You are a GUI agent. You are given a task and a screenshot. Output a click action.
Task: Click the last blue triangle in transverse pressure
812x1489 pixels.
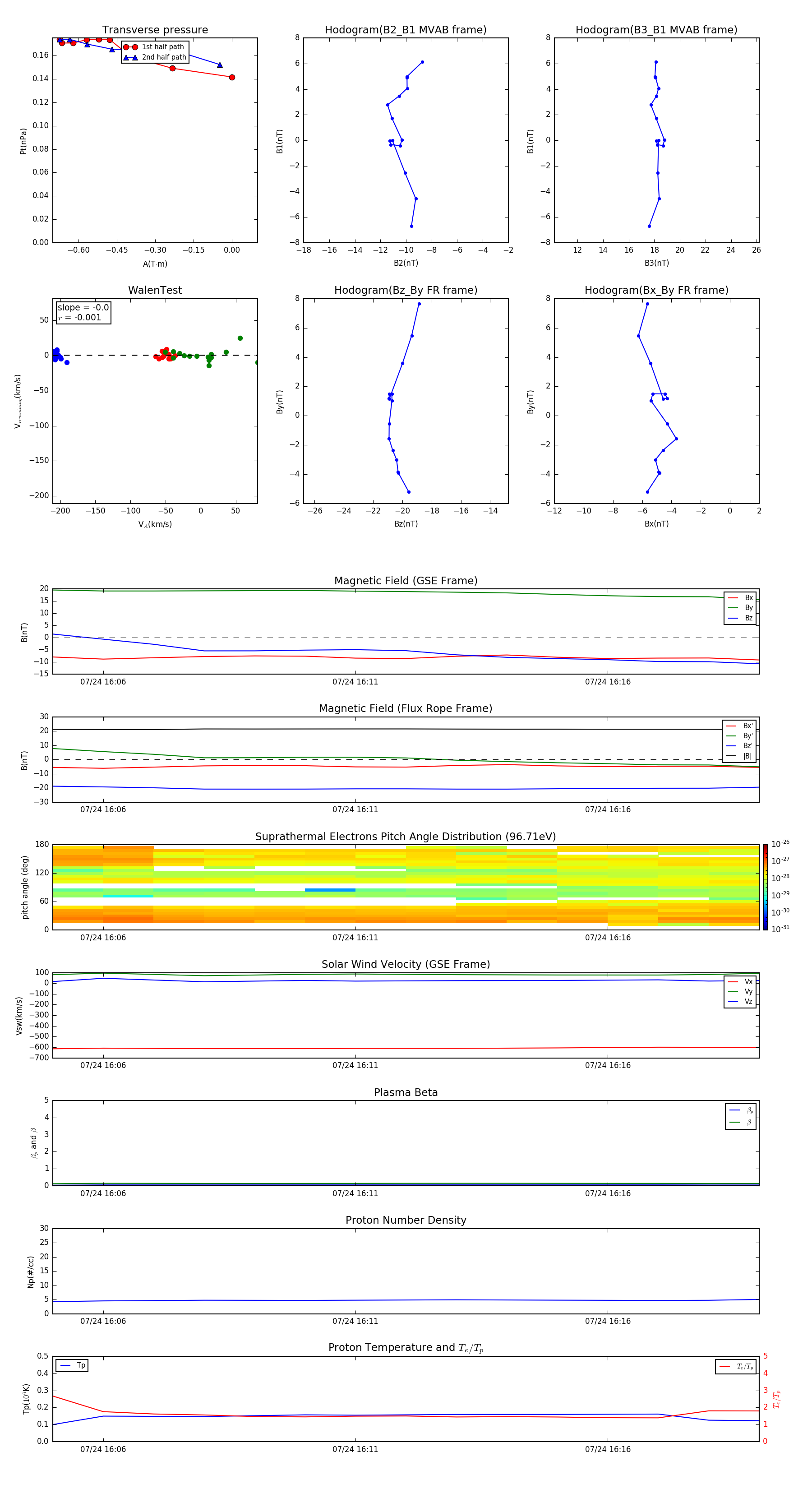[220, 65]
